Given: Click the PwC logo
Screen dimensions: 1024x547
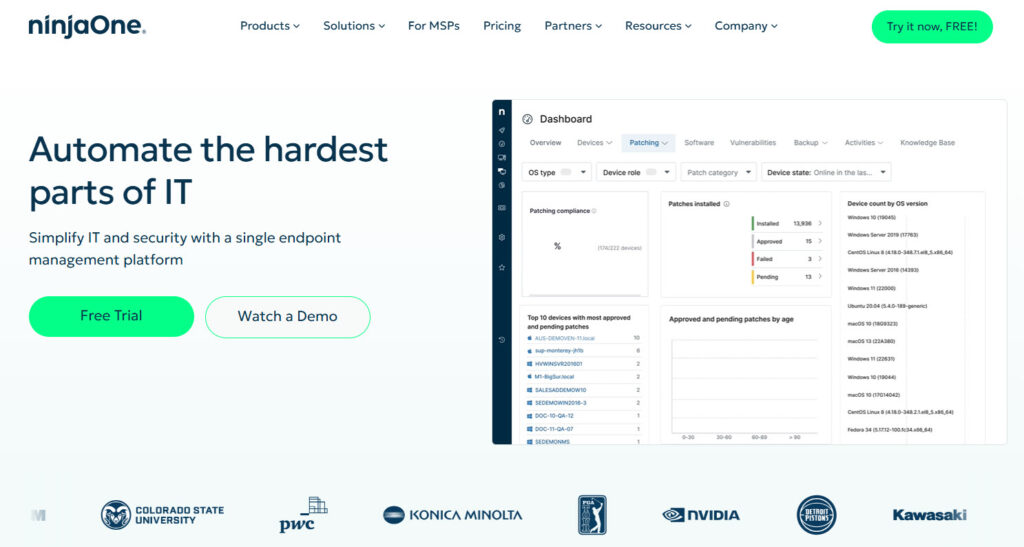Looking at the screenshot, I should point(303,515).
